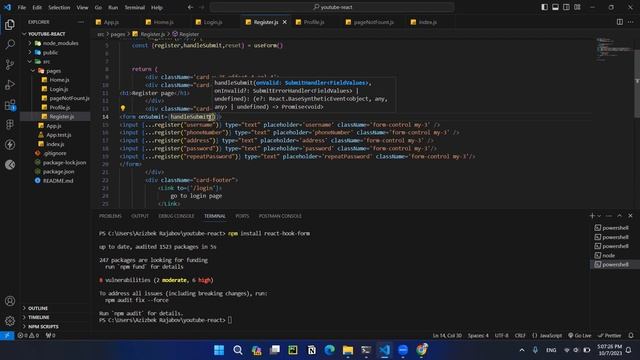Click the lightbulb quick fix icon
This screenshot has width=640, height=360.
(x=122, y=109)
